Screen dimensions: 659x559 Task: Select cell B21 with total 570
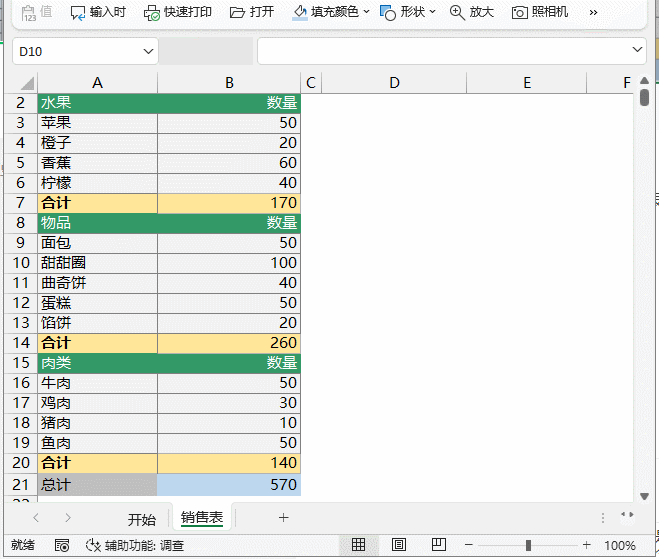coord(229,484)
